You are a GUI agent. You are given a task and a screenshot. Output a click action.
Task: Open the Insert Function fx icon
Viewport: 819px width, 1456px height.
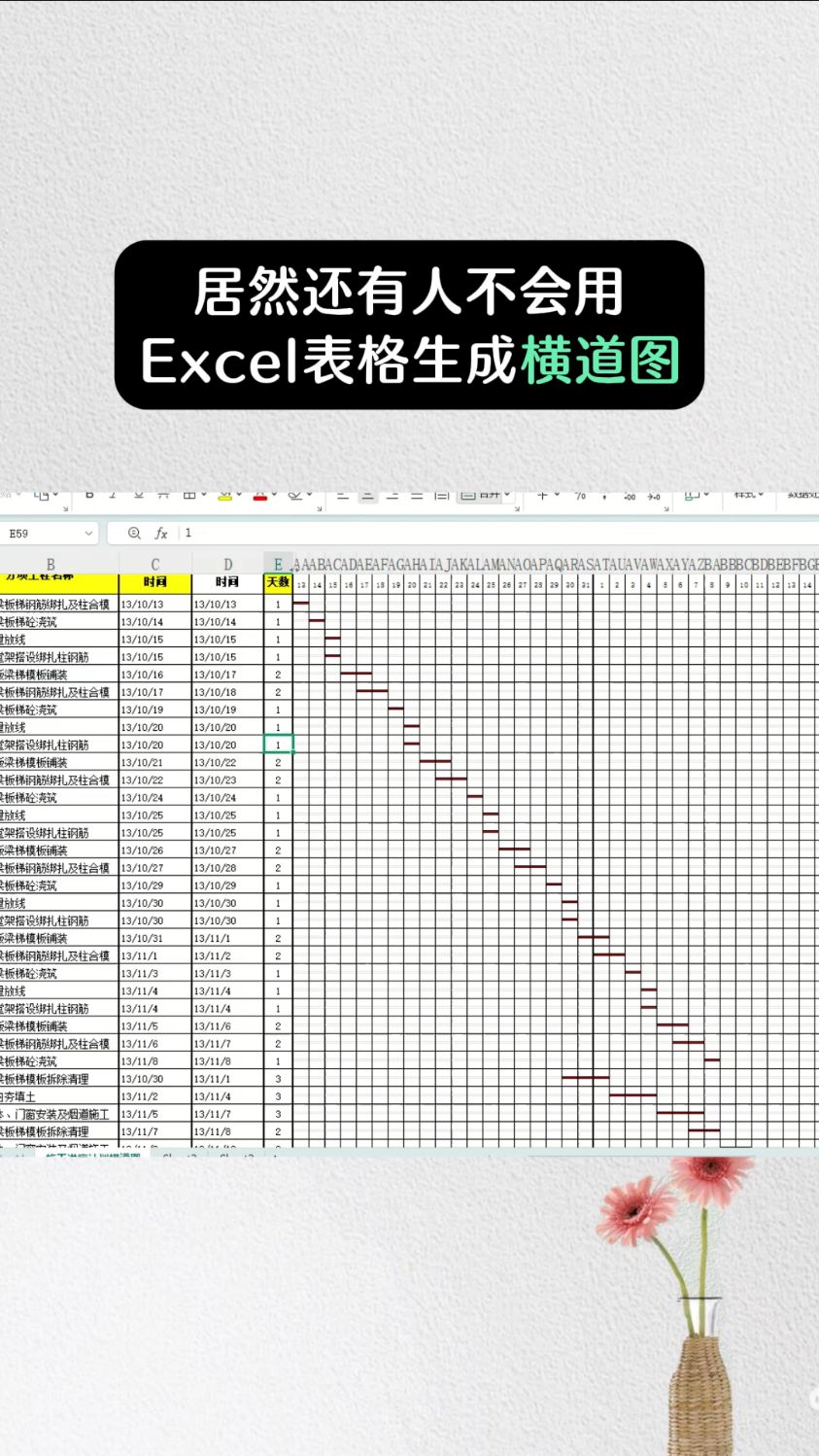click(x=161, y=533)
